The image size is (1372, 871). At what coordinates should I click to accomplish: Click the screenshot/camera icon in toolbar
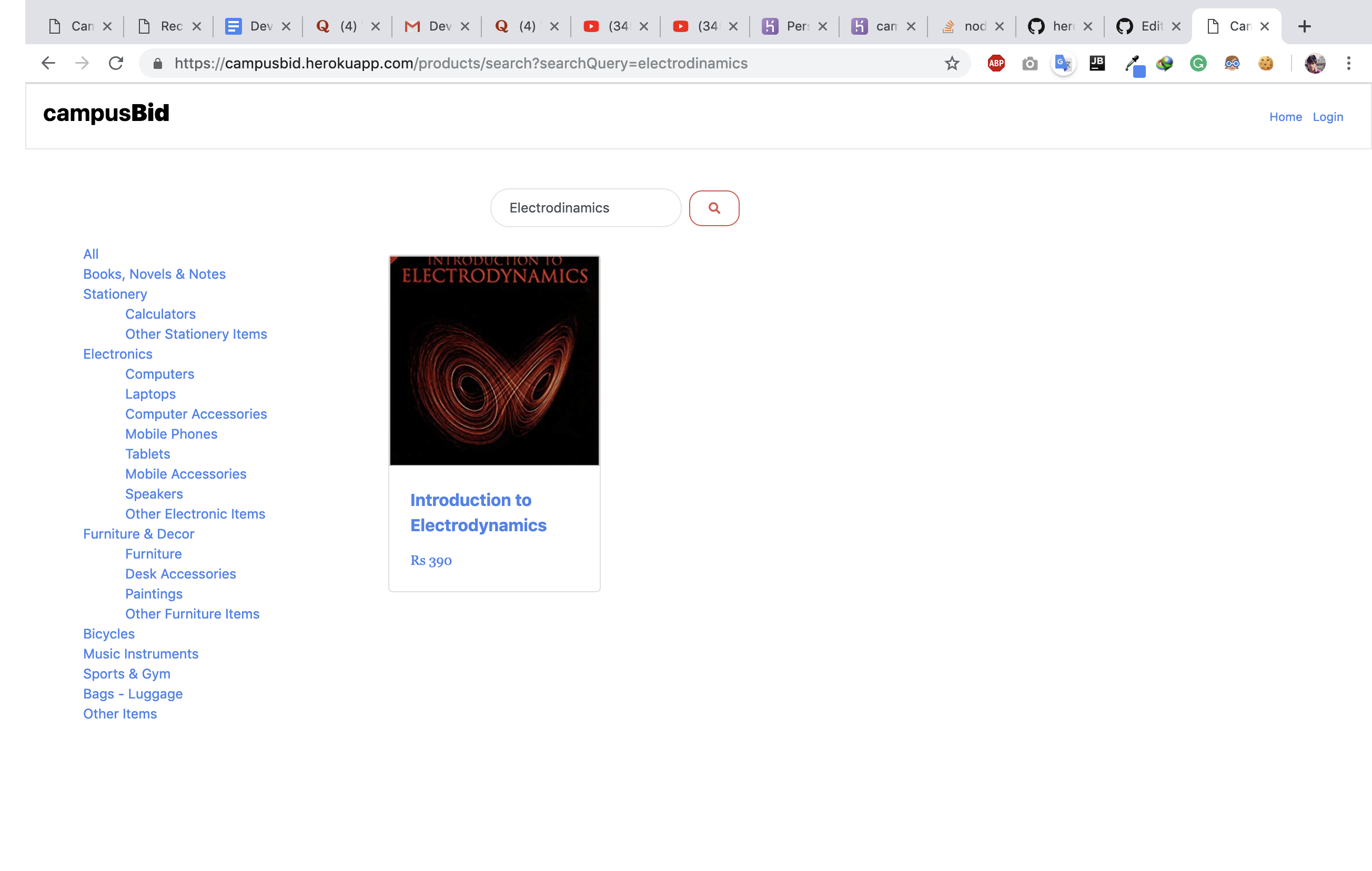pyautogui.click(x=1028, y=64)
